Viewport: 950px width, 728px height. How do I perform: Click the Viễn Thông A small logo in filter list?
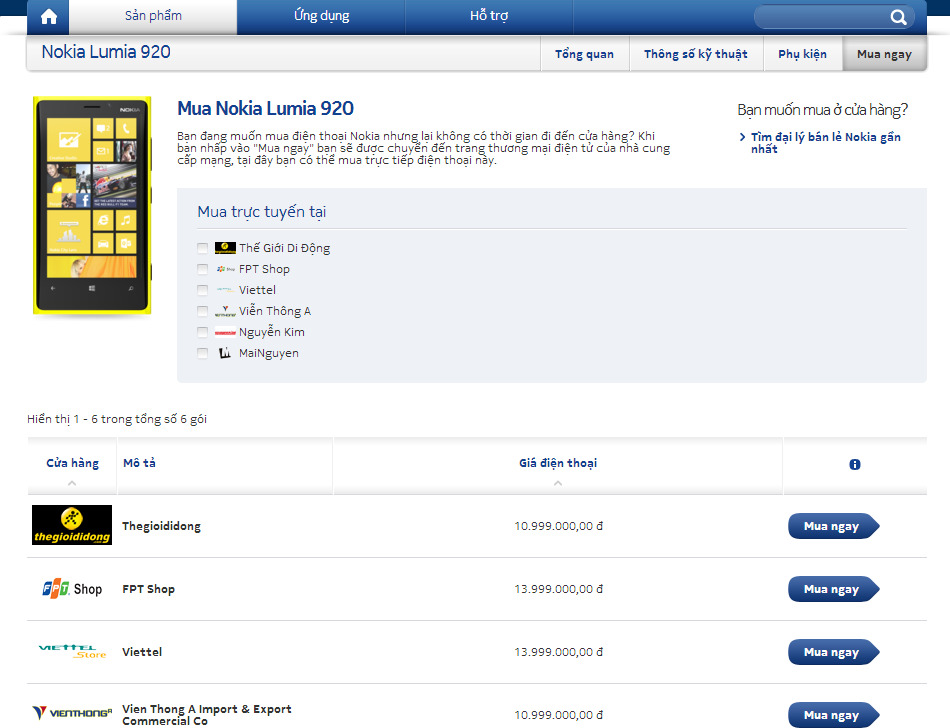click(x=225, y=311)
